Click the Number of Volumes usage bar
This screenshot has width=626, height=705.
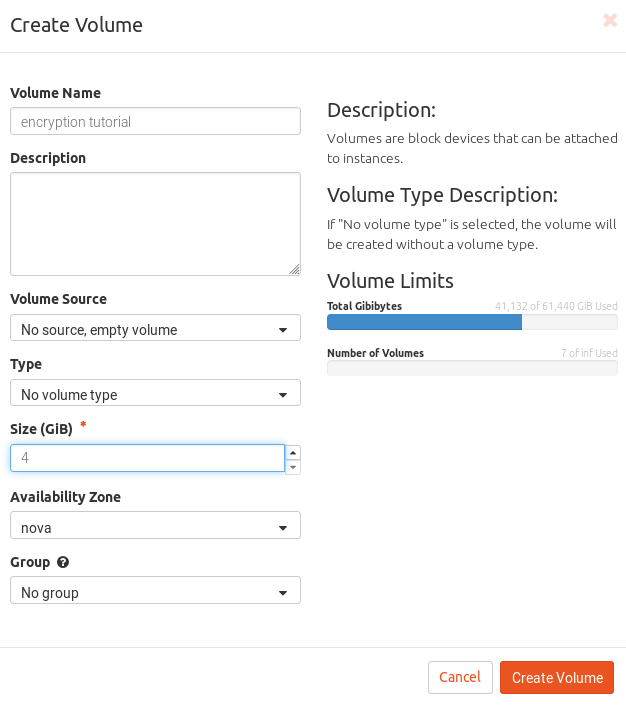(471, 369)
